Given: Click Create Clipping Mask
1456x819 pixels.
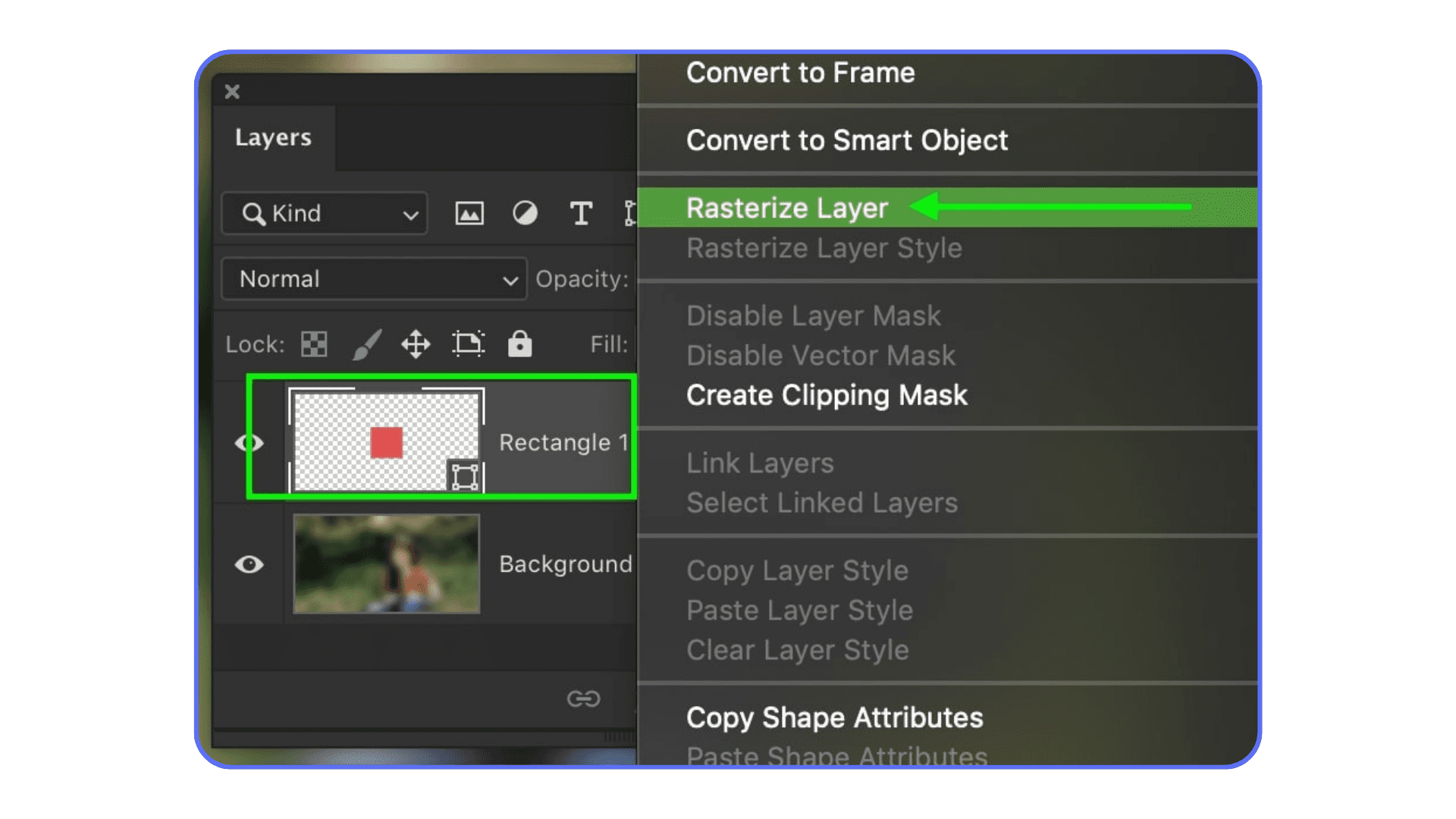Looking at the screenshot, I should click(x=826, y=395).
